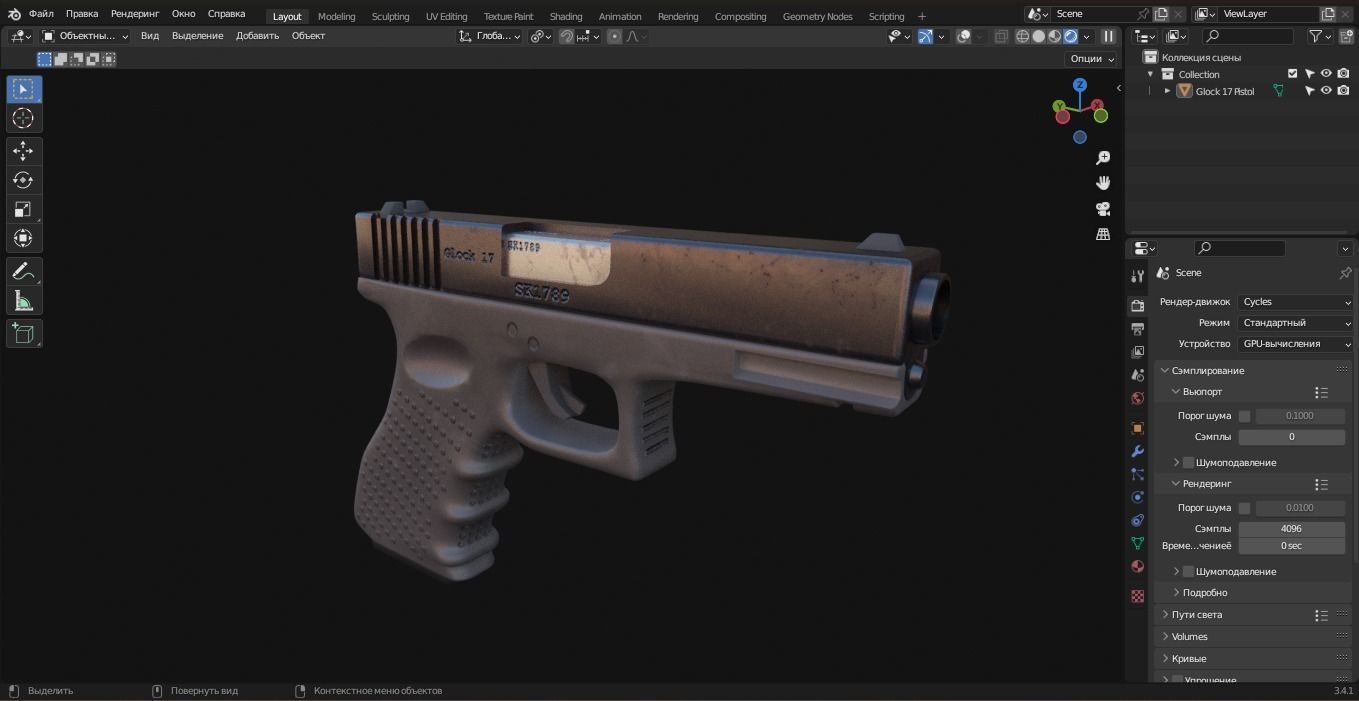Toggle camera view icon in viewport
The image size is (1359, 701).
point(1103,209)
